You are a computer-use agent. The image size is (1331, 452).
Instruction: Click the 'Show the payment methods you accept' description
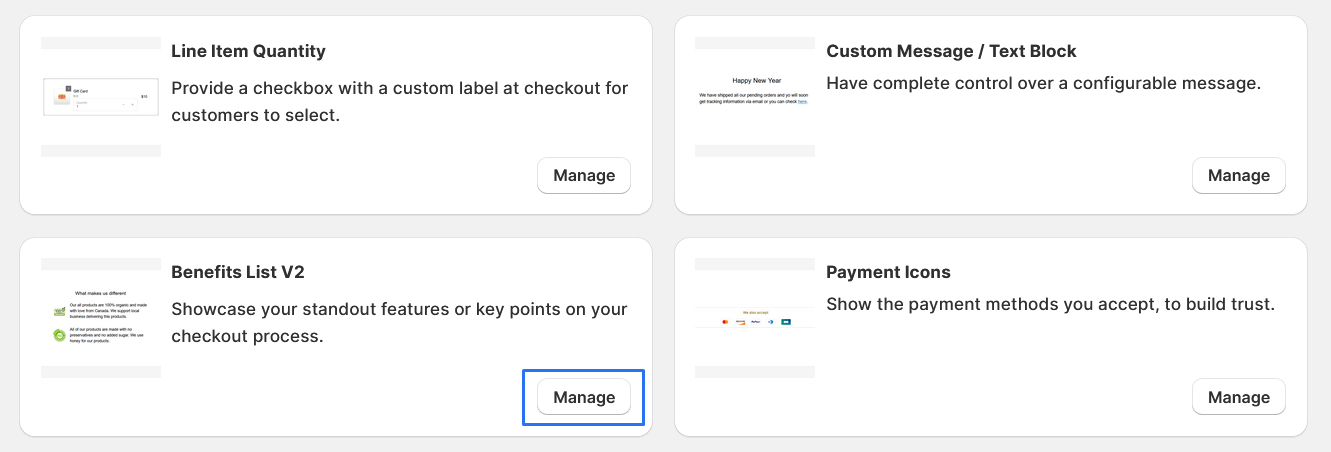coord(1050,304)
